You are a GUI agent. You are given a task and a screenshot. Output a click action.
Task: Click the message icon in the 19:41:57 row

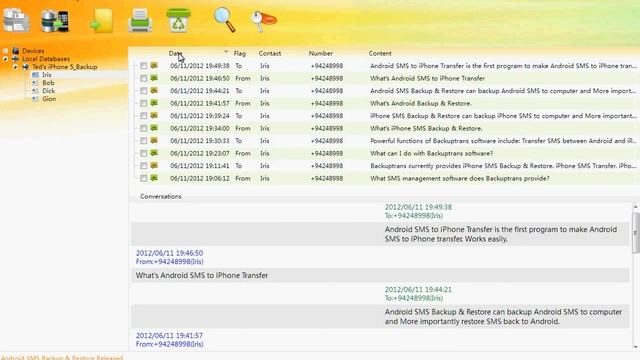[154, 103]
